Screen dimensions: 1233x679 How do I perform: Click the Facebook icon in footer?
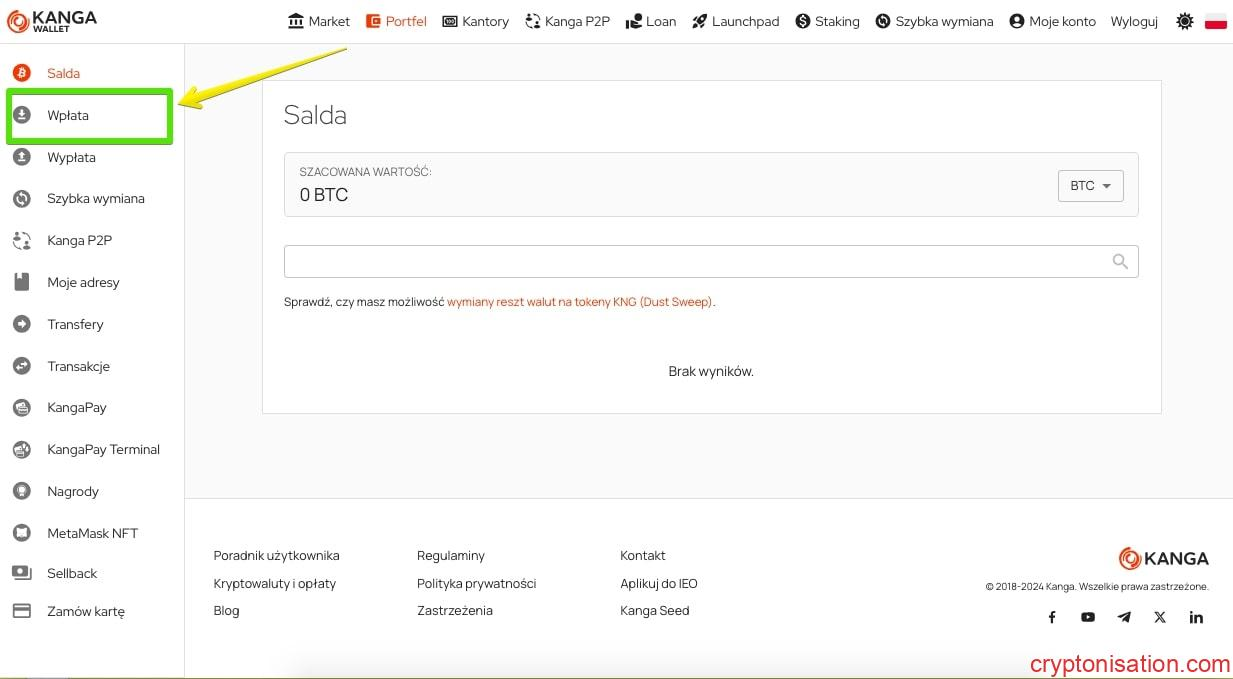pos(1052,617)
